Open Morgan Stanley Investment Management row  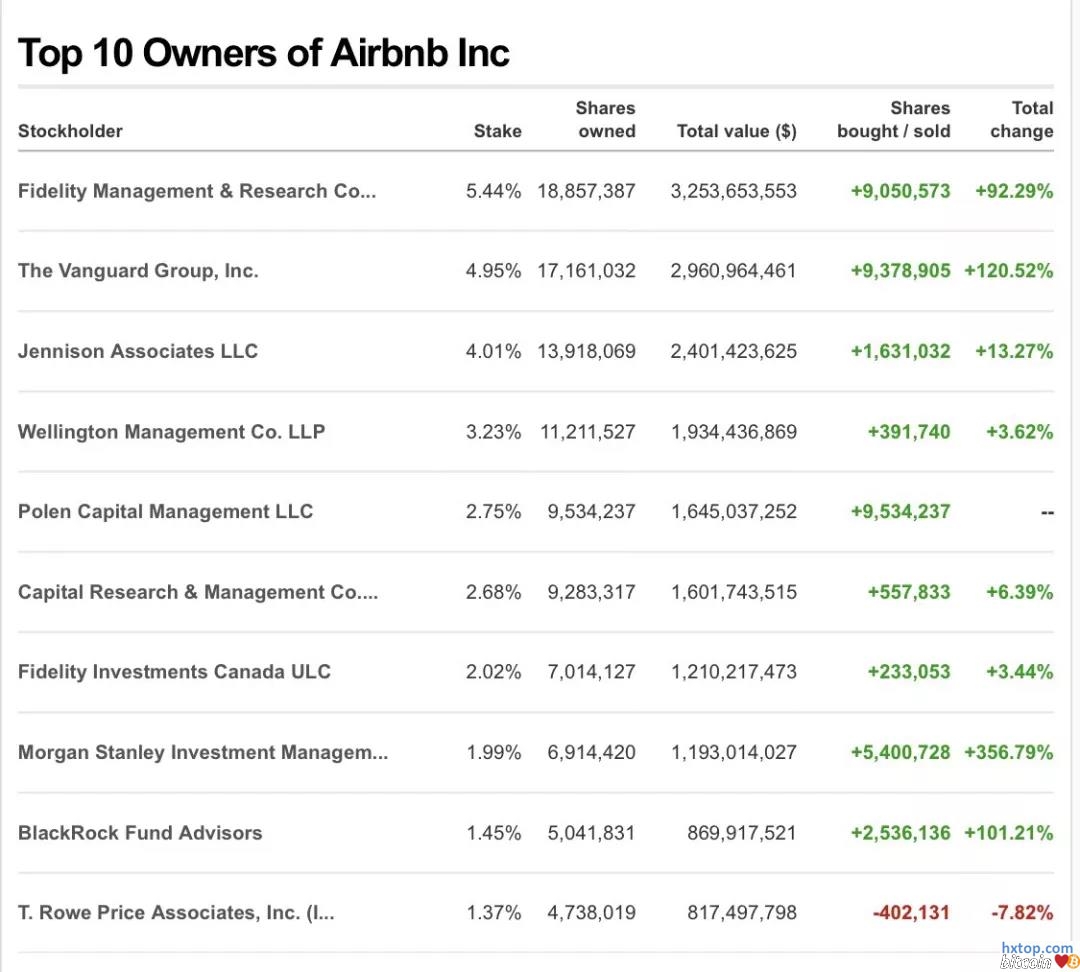pos(203,753)
